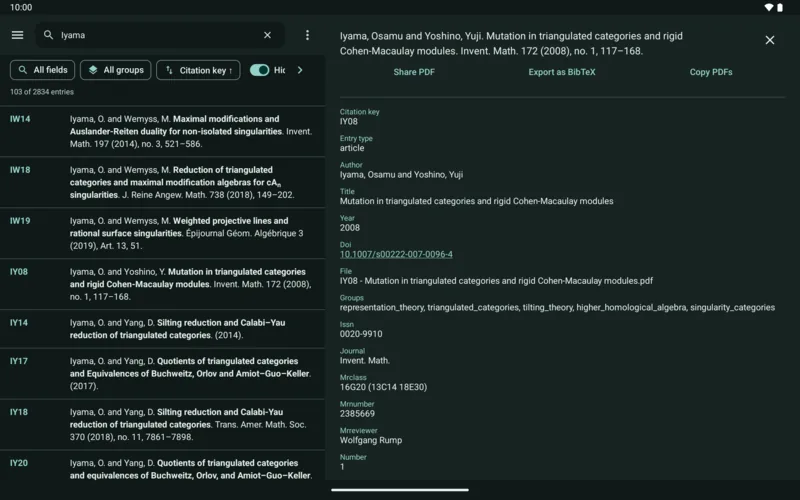The height and width of the screenshot is (500, 800).
Task: Select entry IY14 Silting reduction
Action: [x=162, y=329]
